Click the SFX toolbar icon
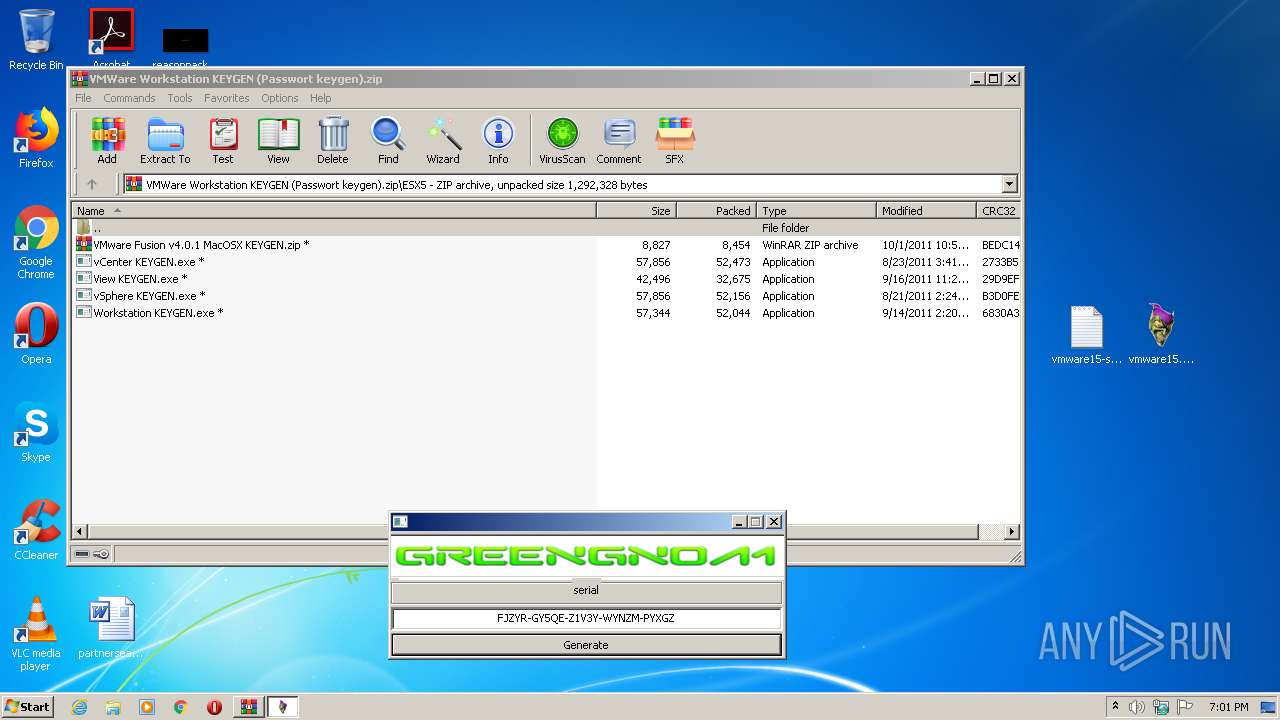This screenshot has height=720, width=1280. point(675,140)
